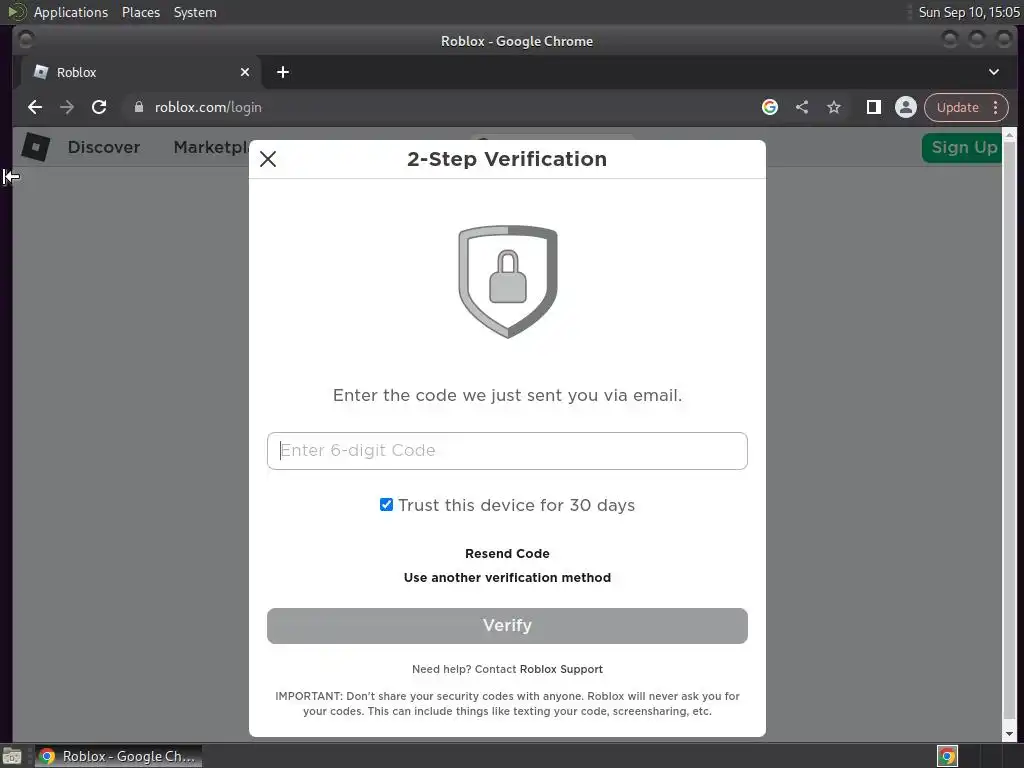
Task: Click the share page icon
Action: pos(801,107)
